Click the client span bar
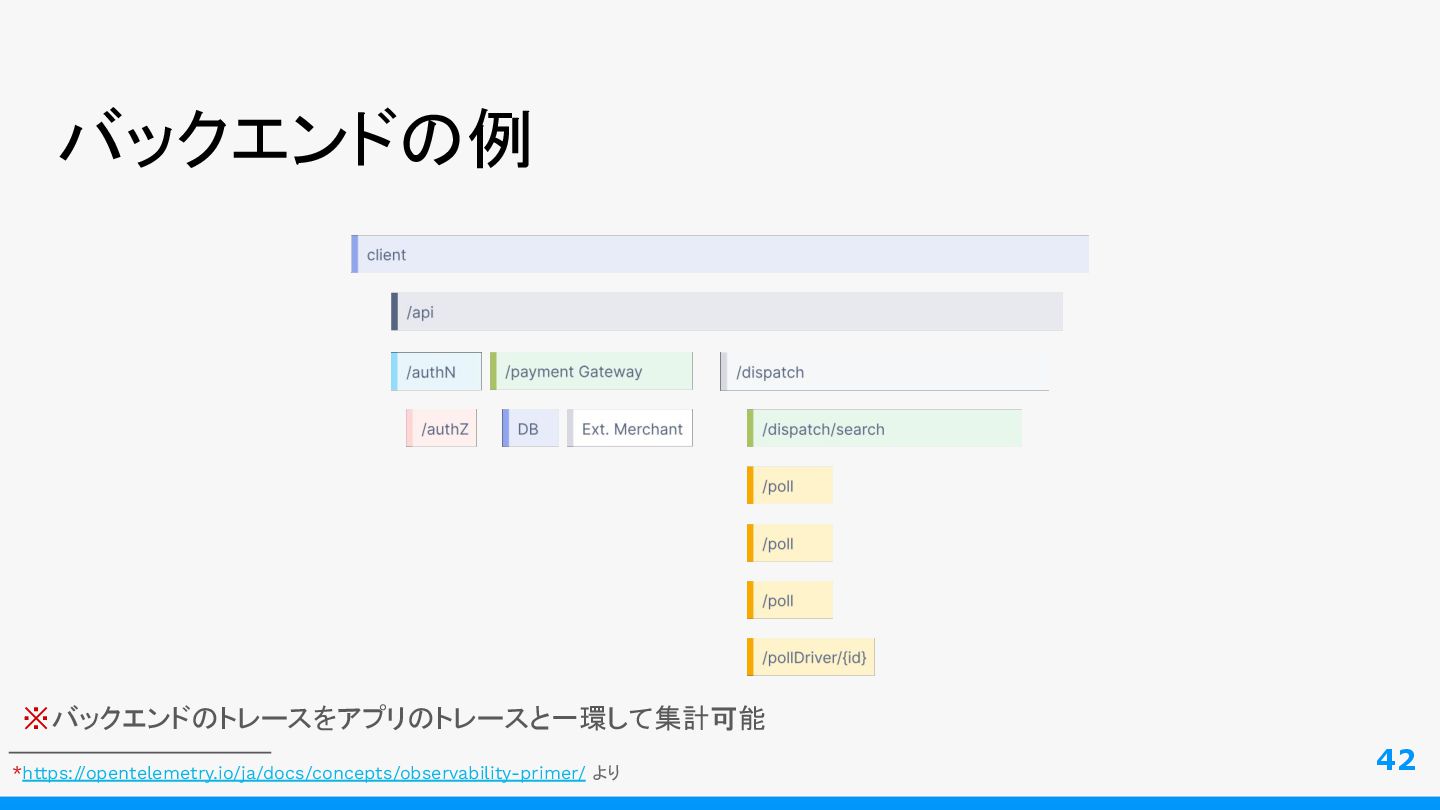The image size is (1440, 810). [x=720, y=254]
